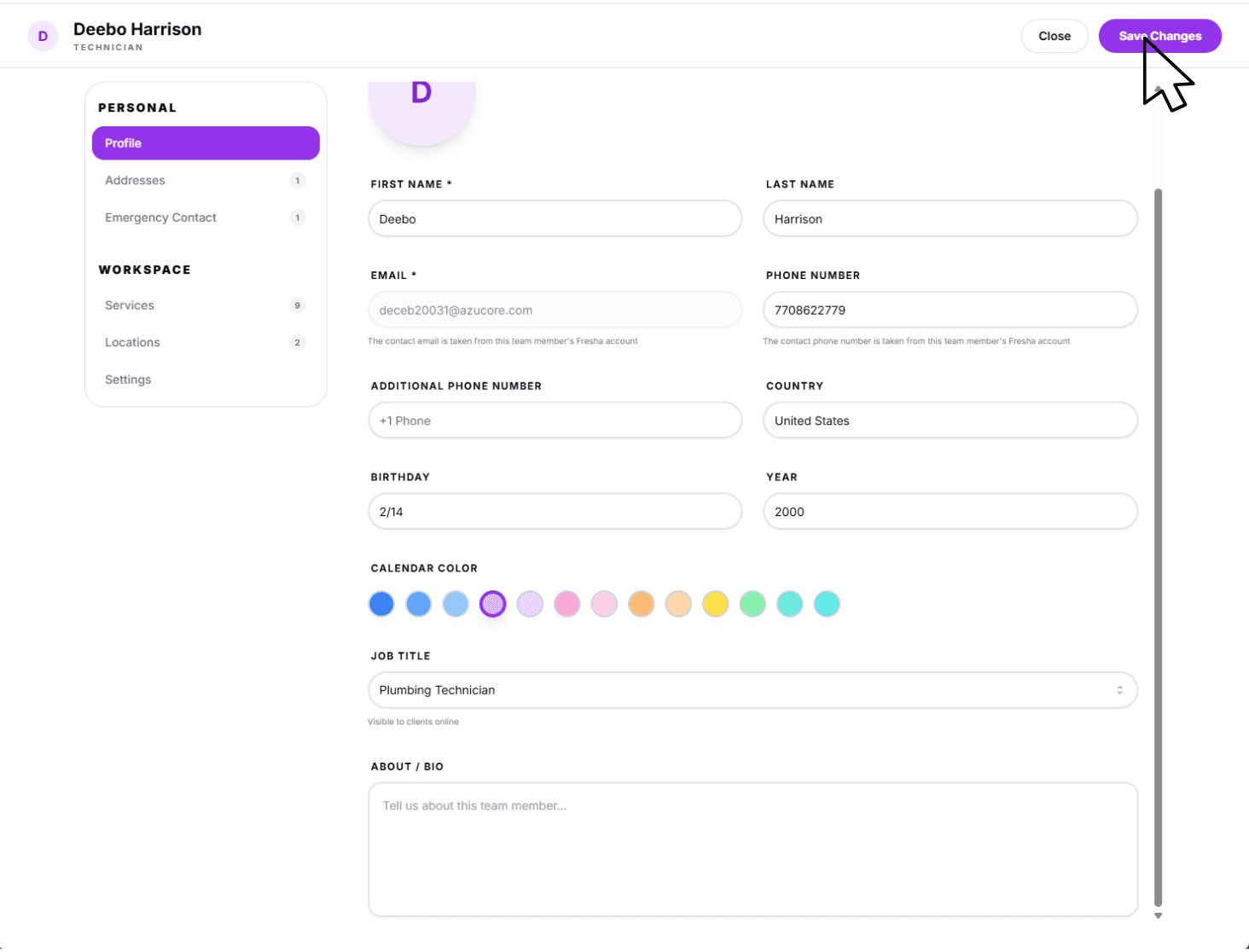Select the Profile tab
Image resolution: width=1249 pixels, height=952 pixels.
205,143
